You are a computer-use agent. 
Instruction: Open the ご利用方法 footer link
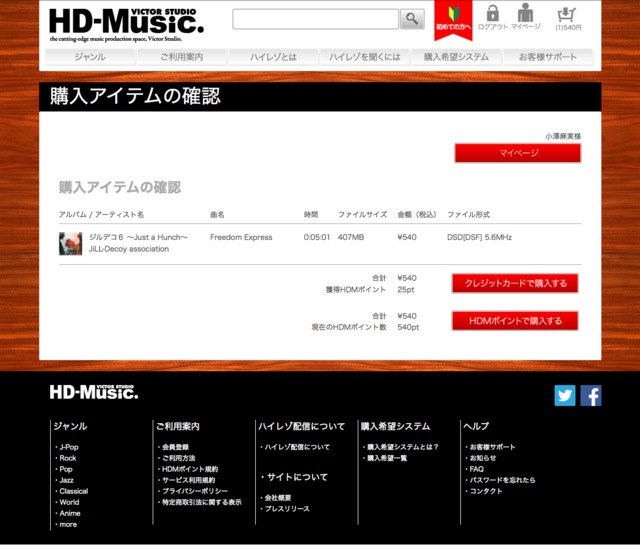[x=179, y=458]
